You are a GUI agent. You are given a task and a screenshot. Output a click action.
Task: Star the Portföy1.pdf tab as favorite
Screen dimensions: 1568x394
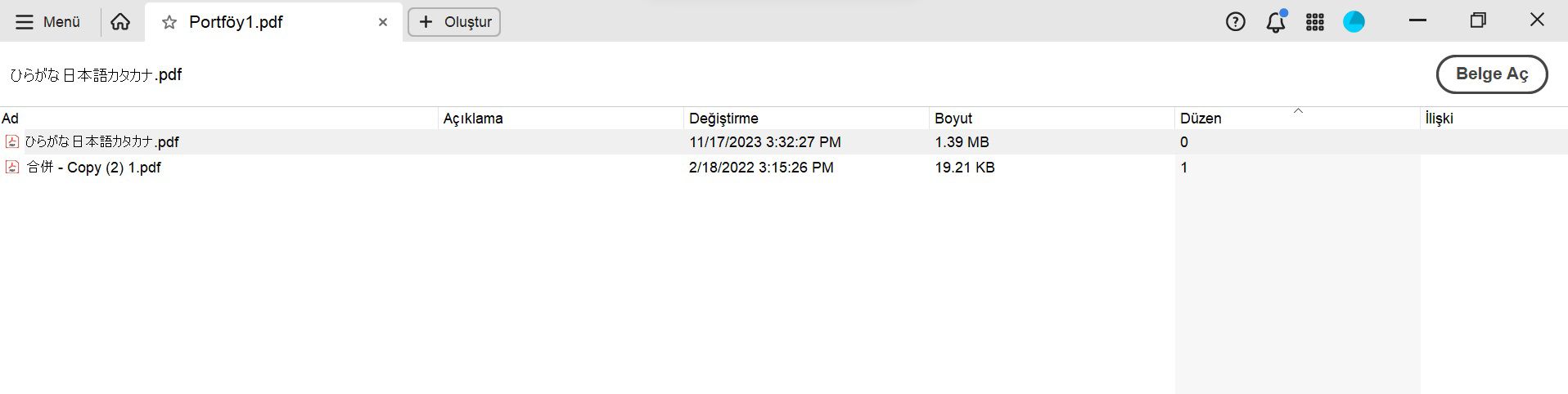point(169,23)
